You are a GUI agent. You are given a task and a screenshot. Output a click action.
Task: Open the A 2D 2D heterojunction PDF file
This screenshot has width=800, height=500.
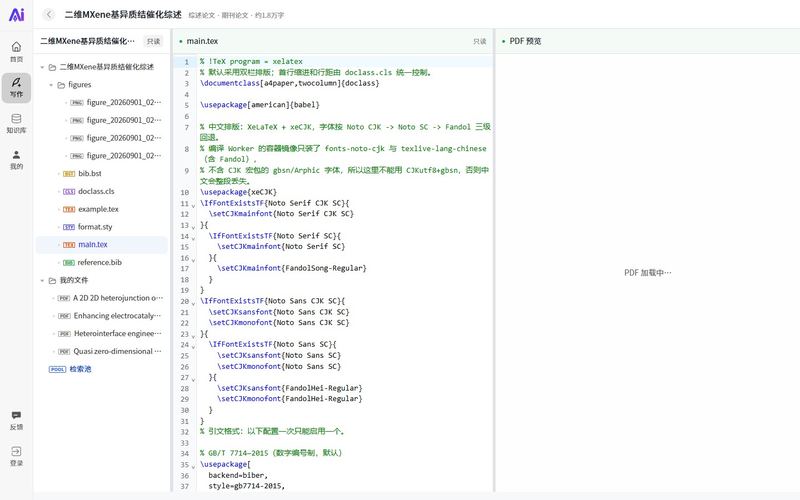tap(118, 298)
